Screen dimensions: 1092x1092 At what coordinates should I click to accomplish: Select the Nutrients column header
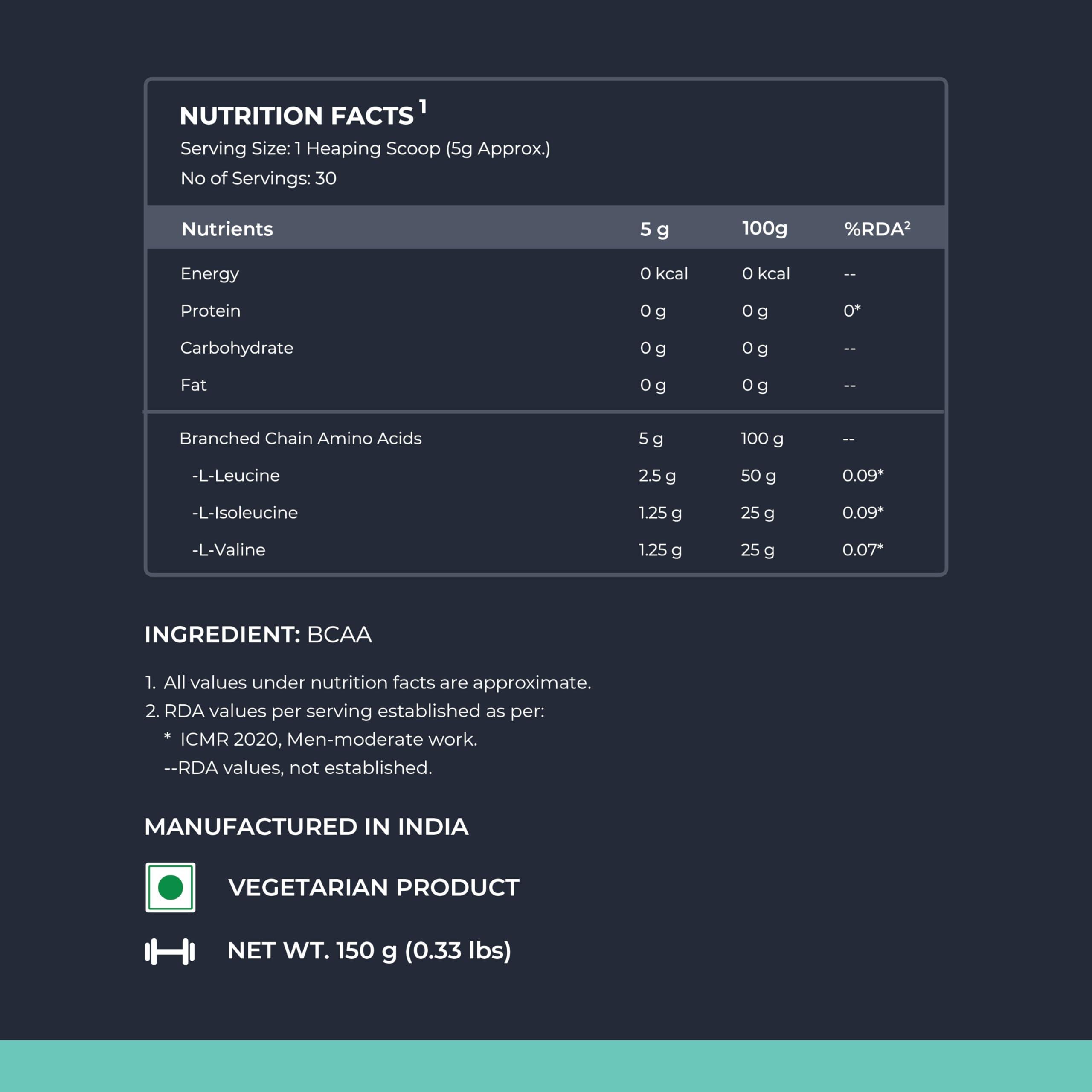pos(227,229)
